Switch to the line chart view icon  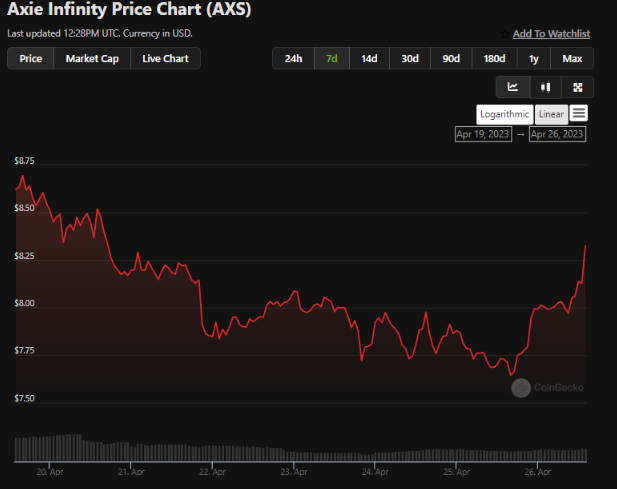pyautogui.click(x=513, y=87)
